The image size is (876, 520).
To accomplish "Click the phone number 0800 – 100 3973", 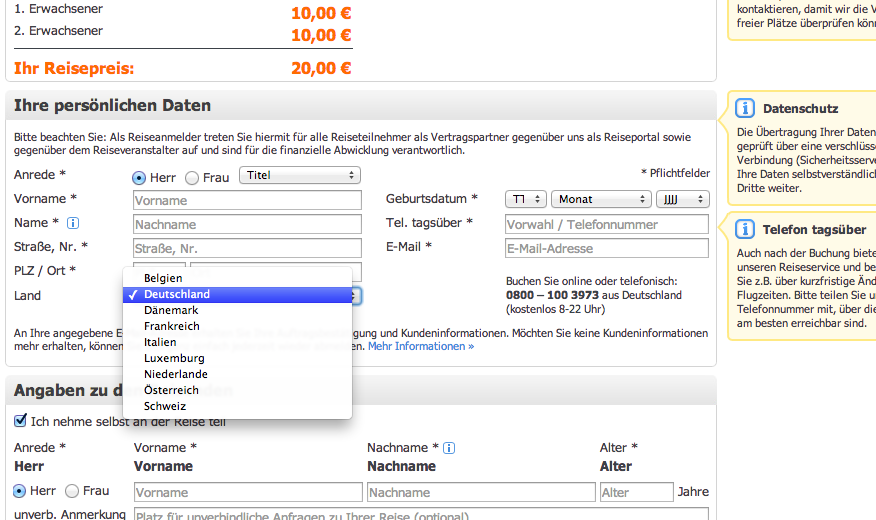I will click(x=552, y=295).
